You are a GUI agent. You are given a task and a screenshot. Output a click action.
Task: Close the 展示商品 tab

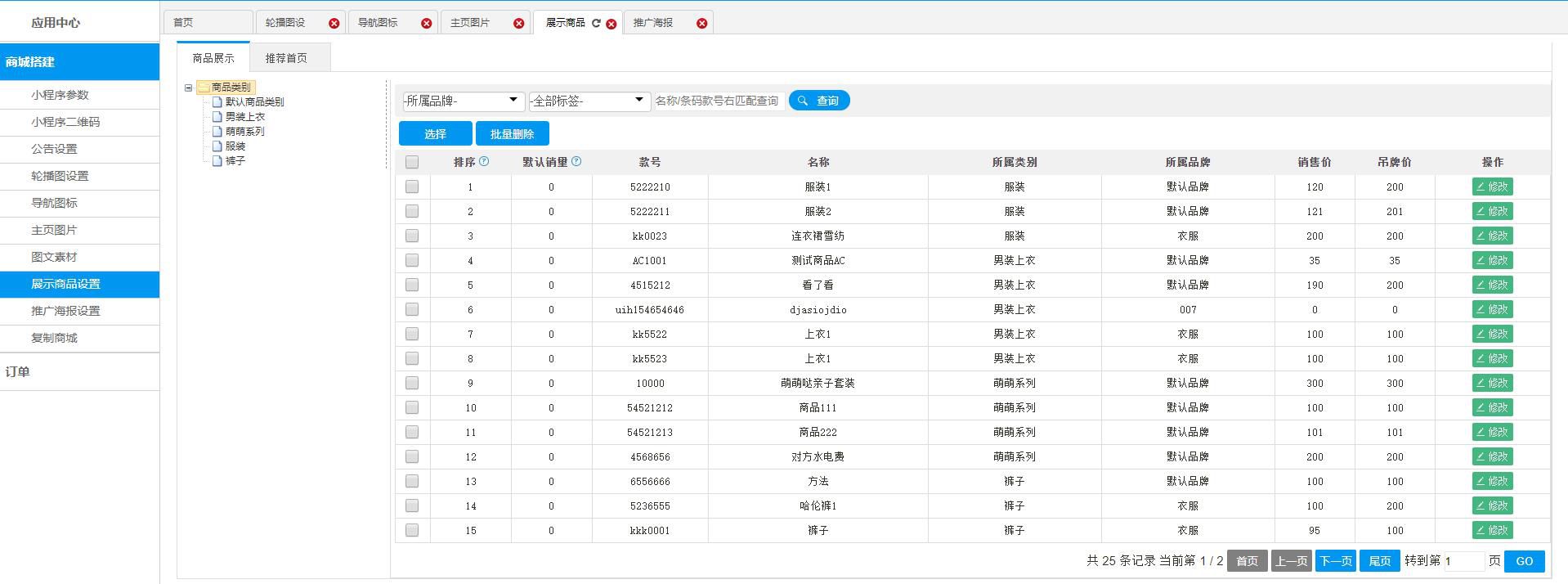tap(611, 24)
